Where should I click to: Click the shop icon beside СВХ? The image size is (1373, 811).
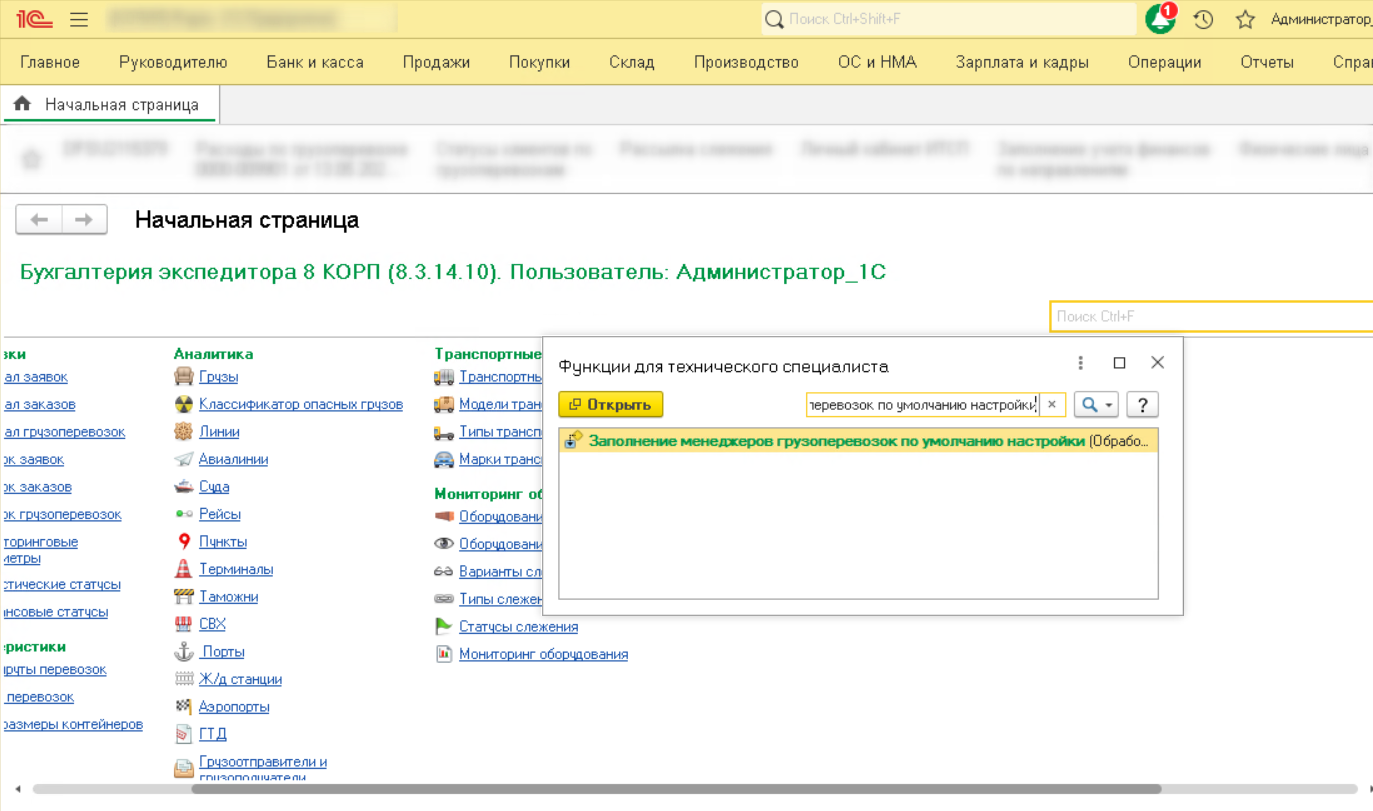click(x=184, y=624)
